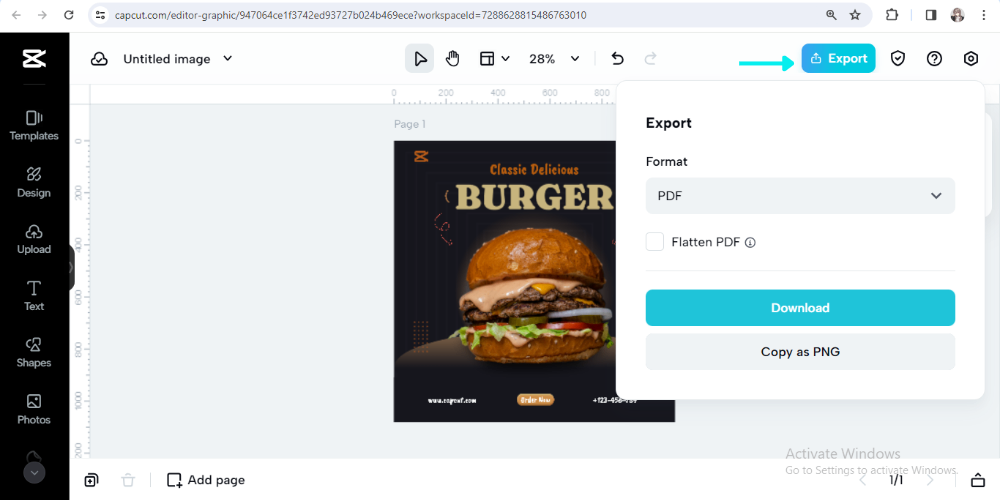The height and width of the screenshot is (500, 1000).
Task: Open the Design panel
Action: click(34, 182)
